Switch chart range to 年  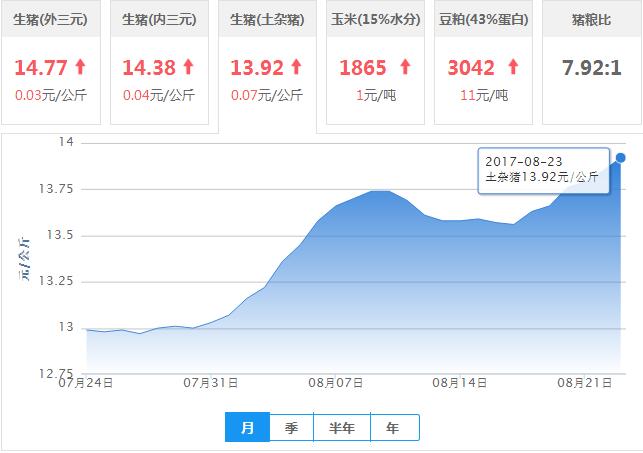coord(394,427)
